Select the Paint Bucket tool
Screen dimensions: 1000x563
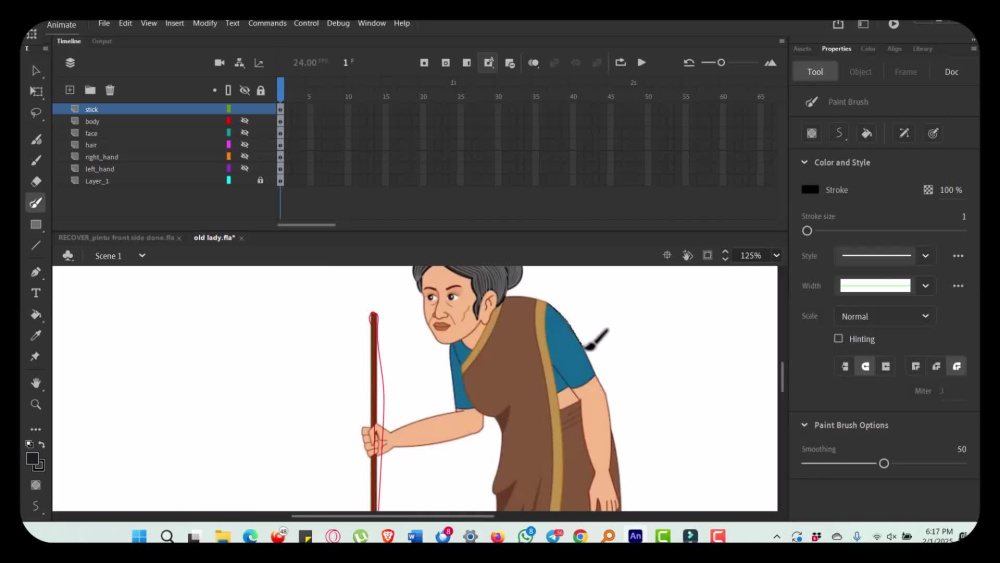click(x=36, y=314)
